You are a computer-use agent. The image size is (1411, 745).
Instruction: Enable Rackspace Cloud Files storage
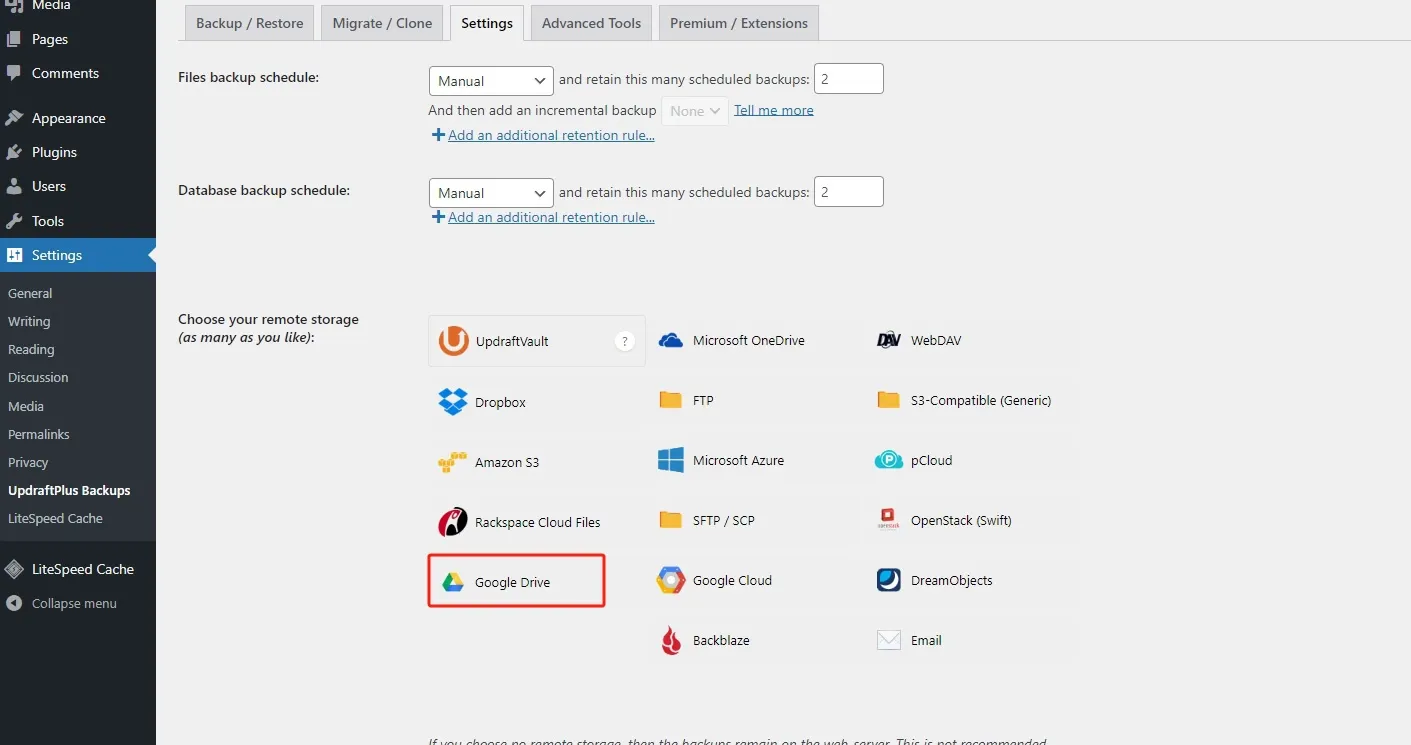[536, 522]
